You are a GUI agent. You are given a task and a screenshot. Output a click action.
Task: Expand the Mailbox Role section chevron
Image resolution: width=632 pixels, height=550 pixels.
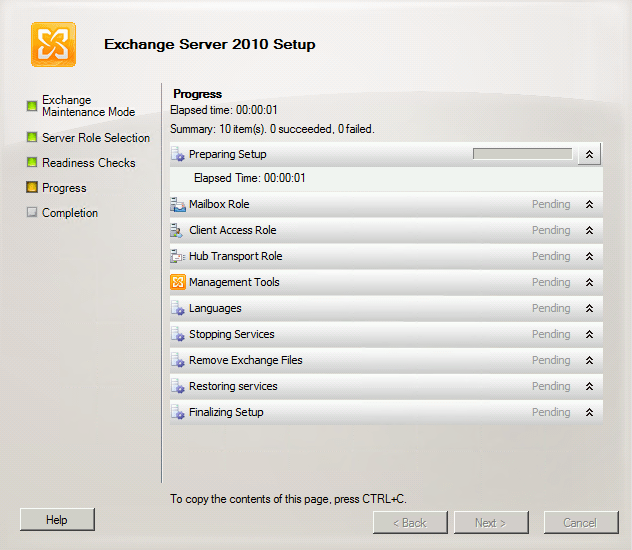[589, 204]
